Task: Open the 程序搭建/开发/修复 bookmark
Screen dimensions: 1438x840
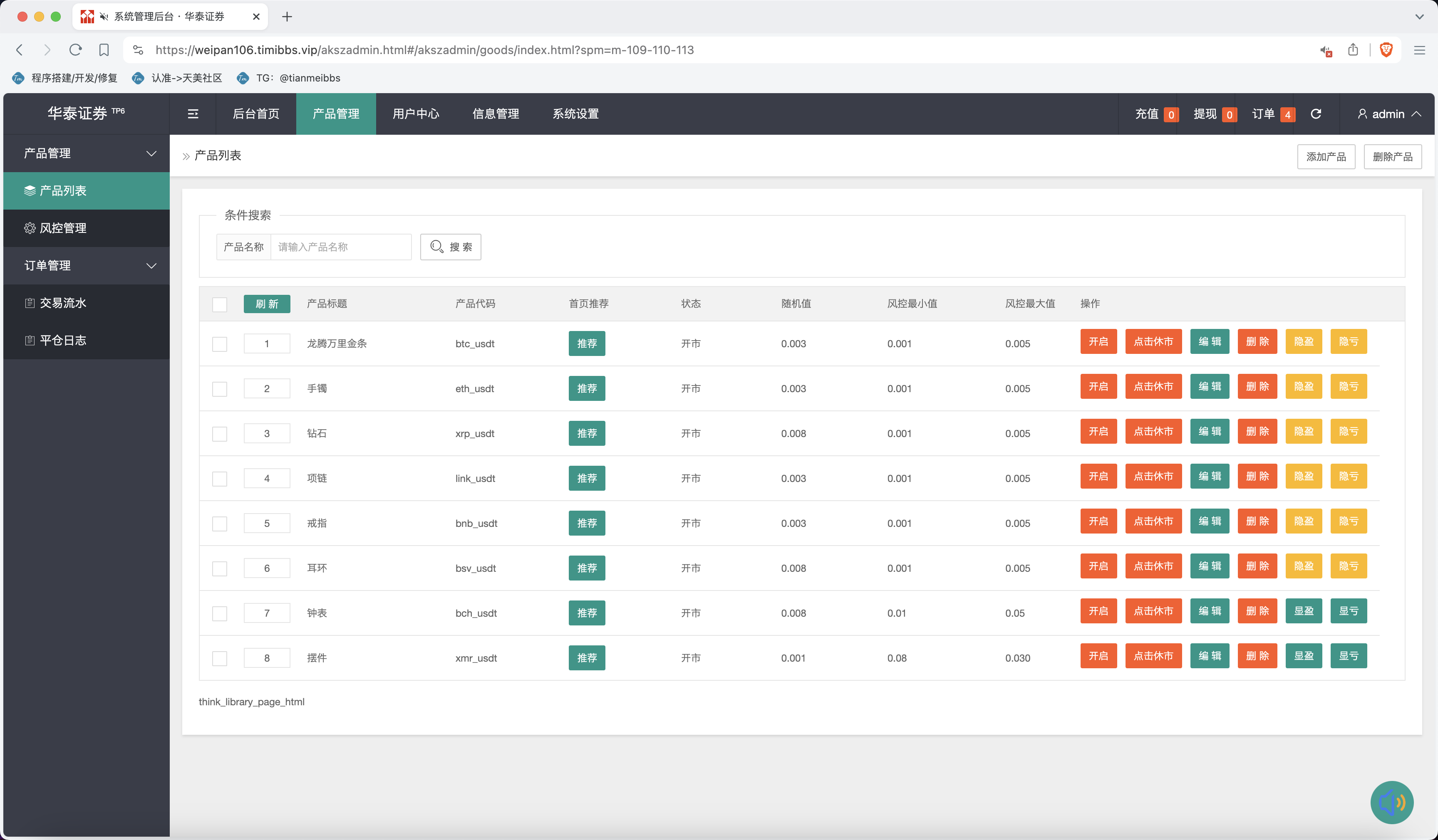Action: (65, 78)
